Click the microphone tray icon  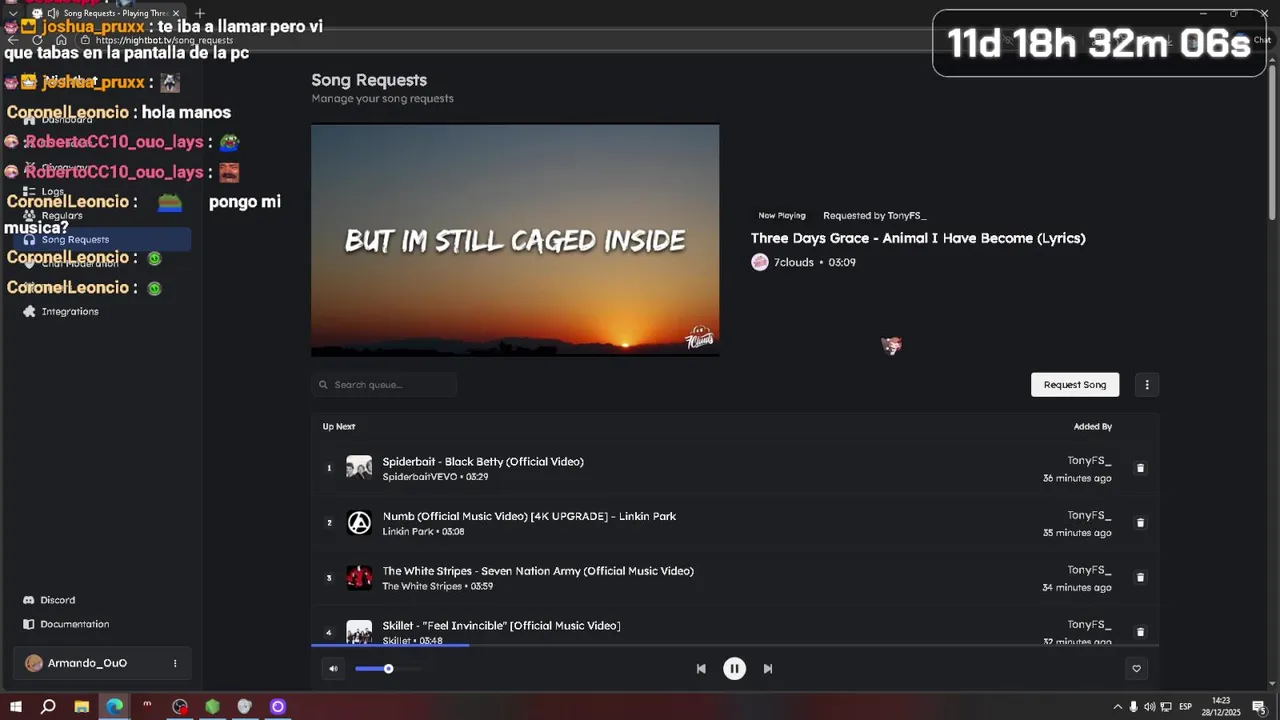coord(1134,707)
